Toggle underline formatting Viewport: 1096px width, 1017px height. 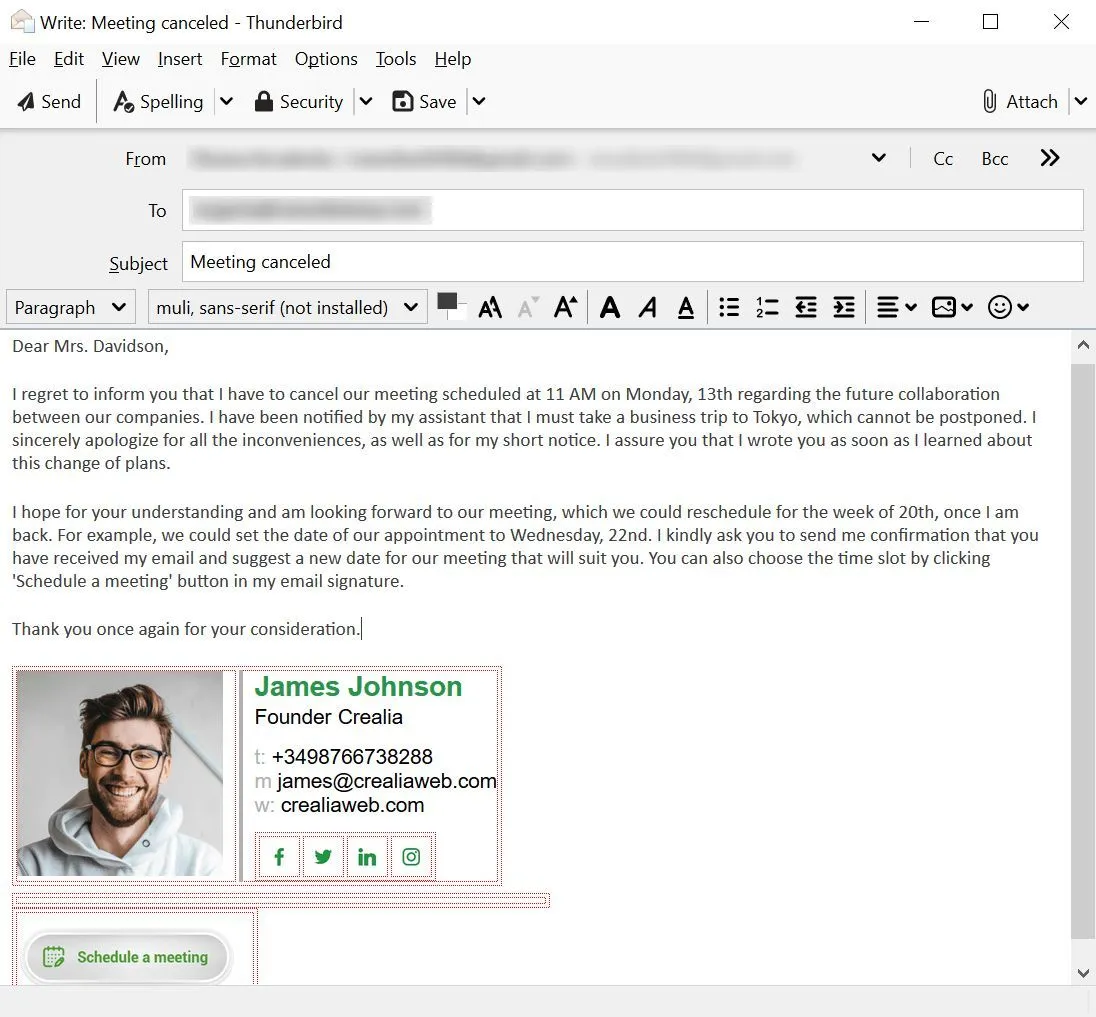[686, 307]
